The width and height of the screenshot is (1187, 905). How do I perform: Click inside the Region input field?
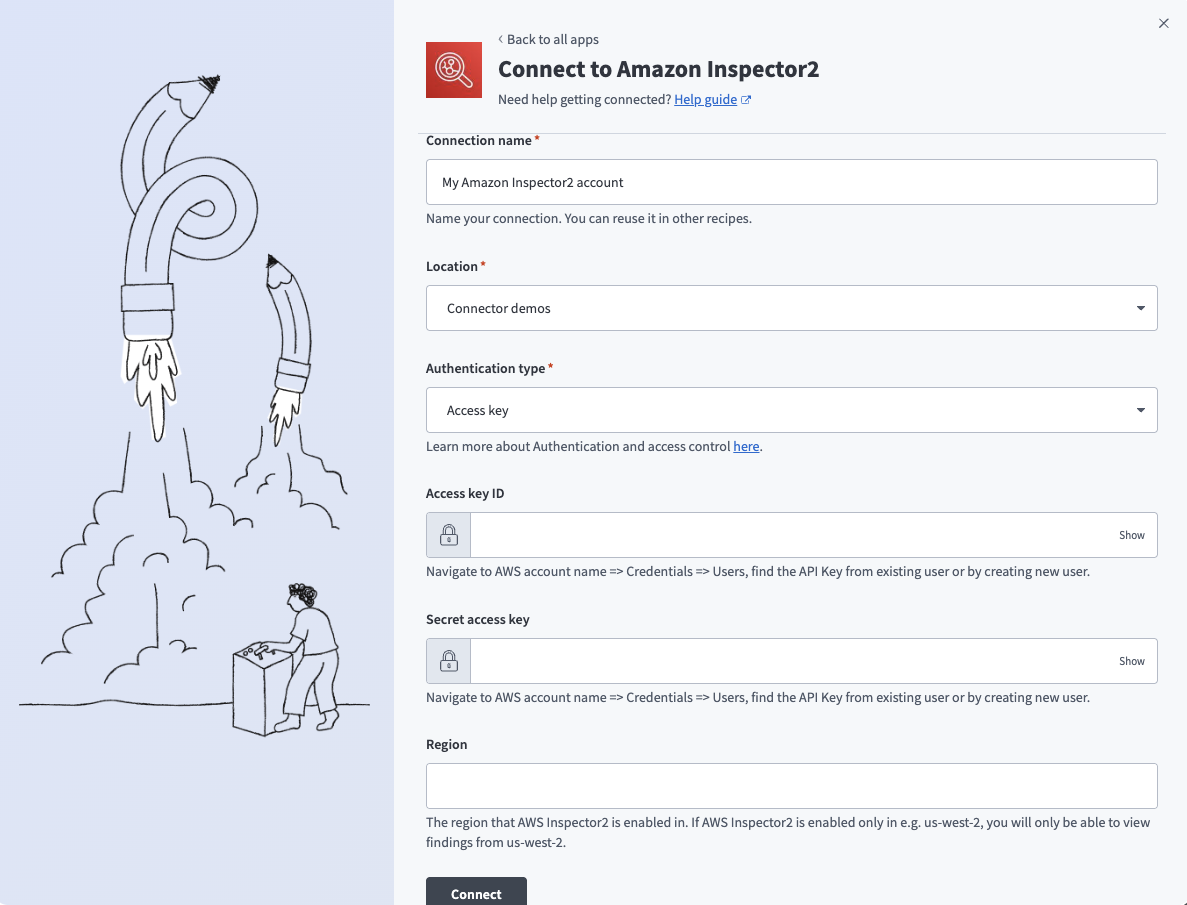click(x=791, y=785)
